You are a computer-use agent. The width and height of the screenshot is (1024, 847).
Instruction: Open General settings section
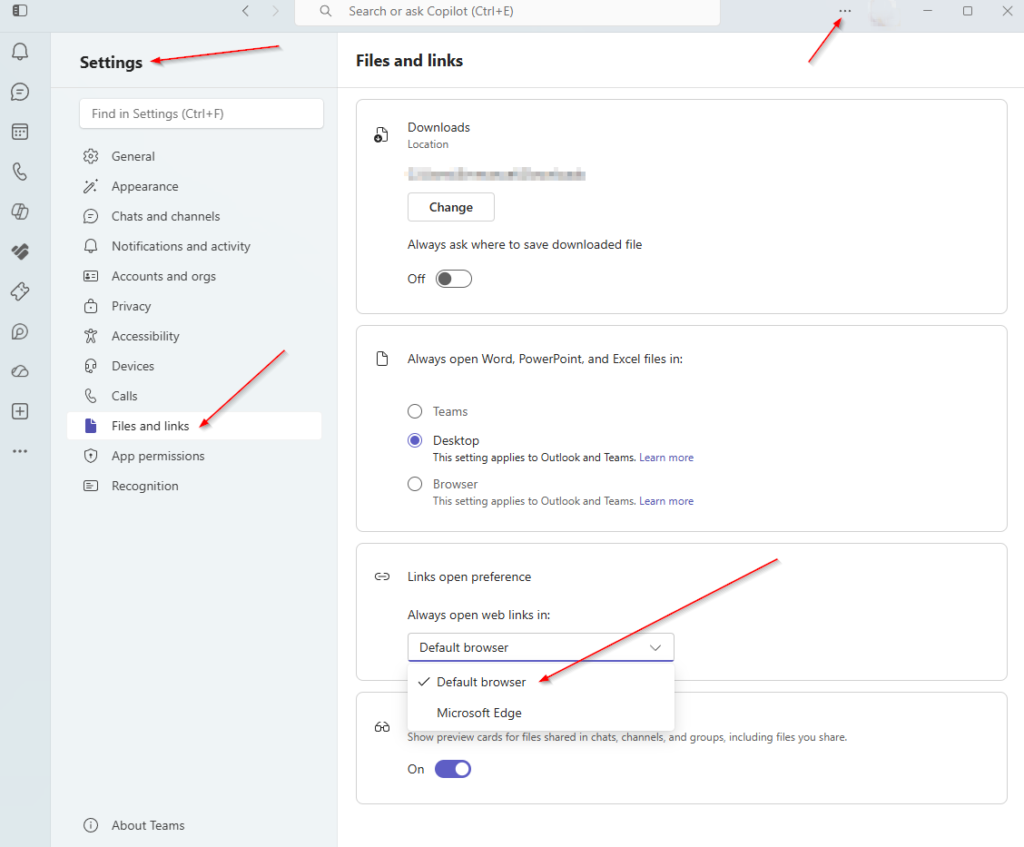[195, 156]
